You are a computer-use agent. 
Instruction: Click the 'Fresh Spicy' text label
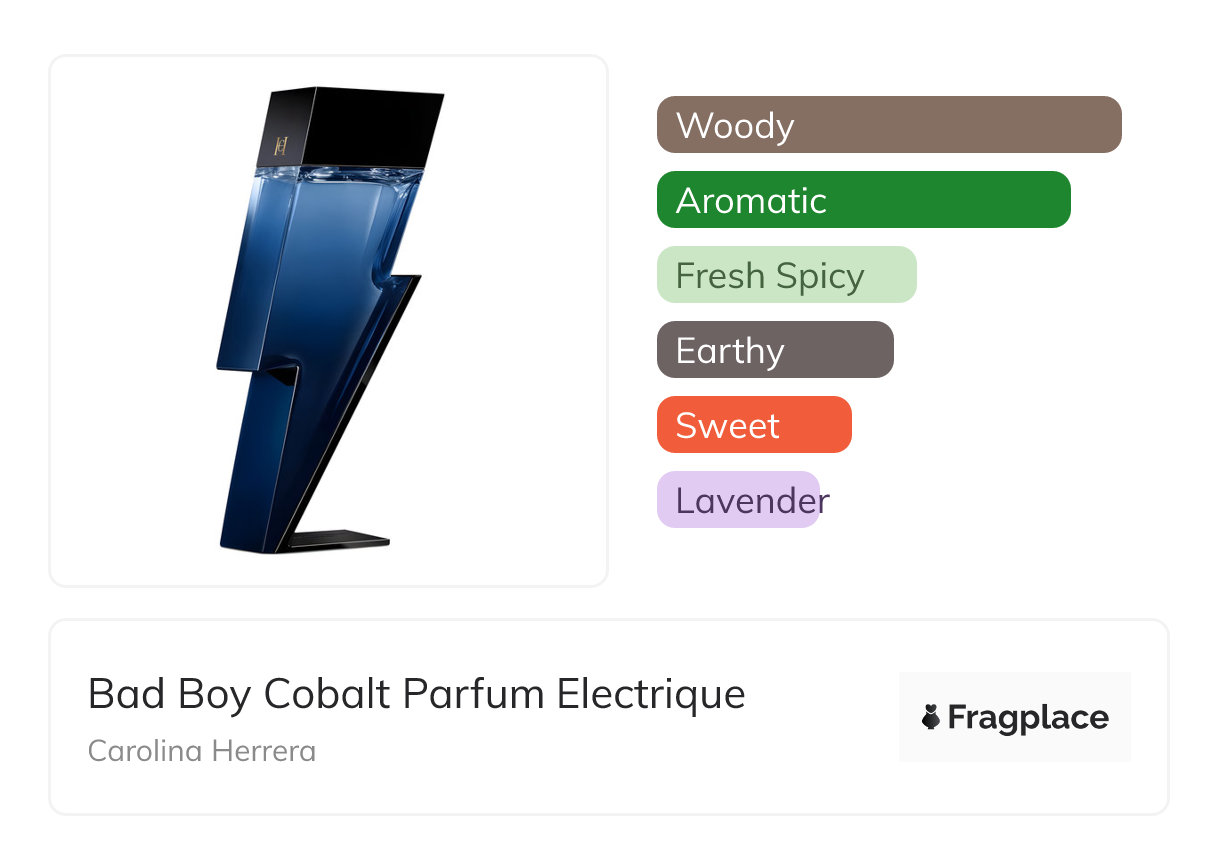(x=770, y=276)
